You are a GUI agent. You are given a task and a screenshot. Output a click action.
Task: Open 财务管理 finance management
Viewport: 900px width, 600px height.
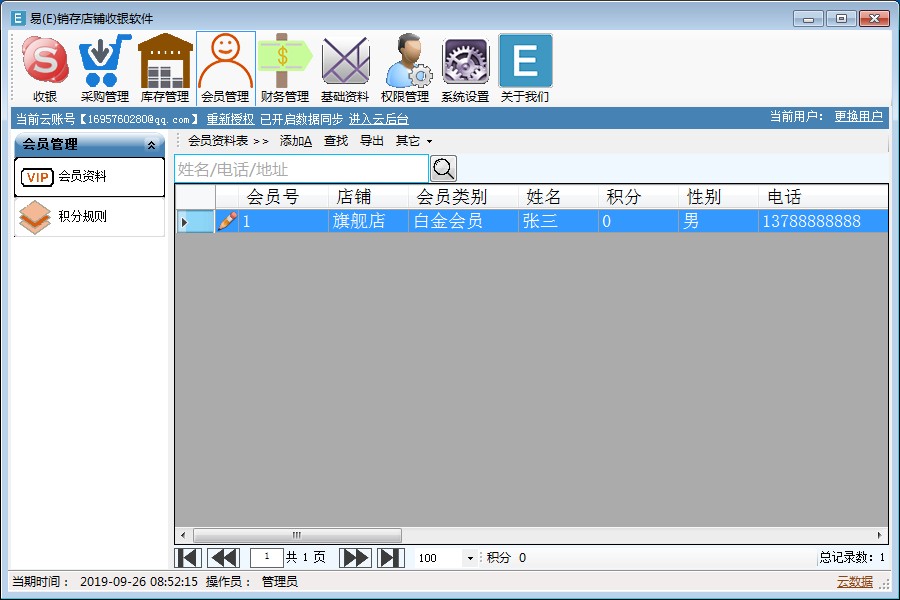pos(285,68)
